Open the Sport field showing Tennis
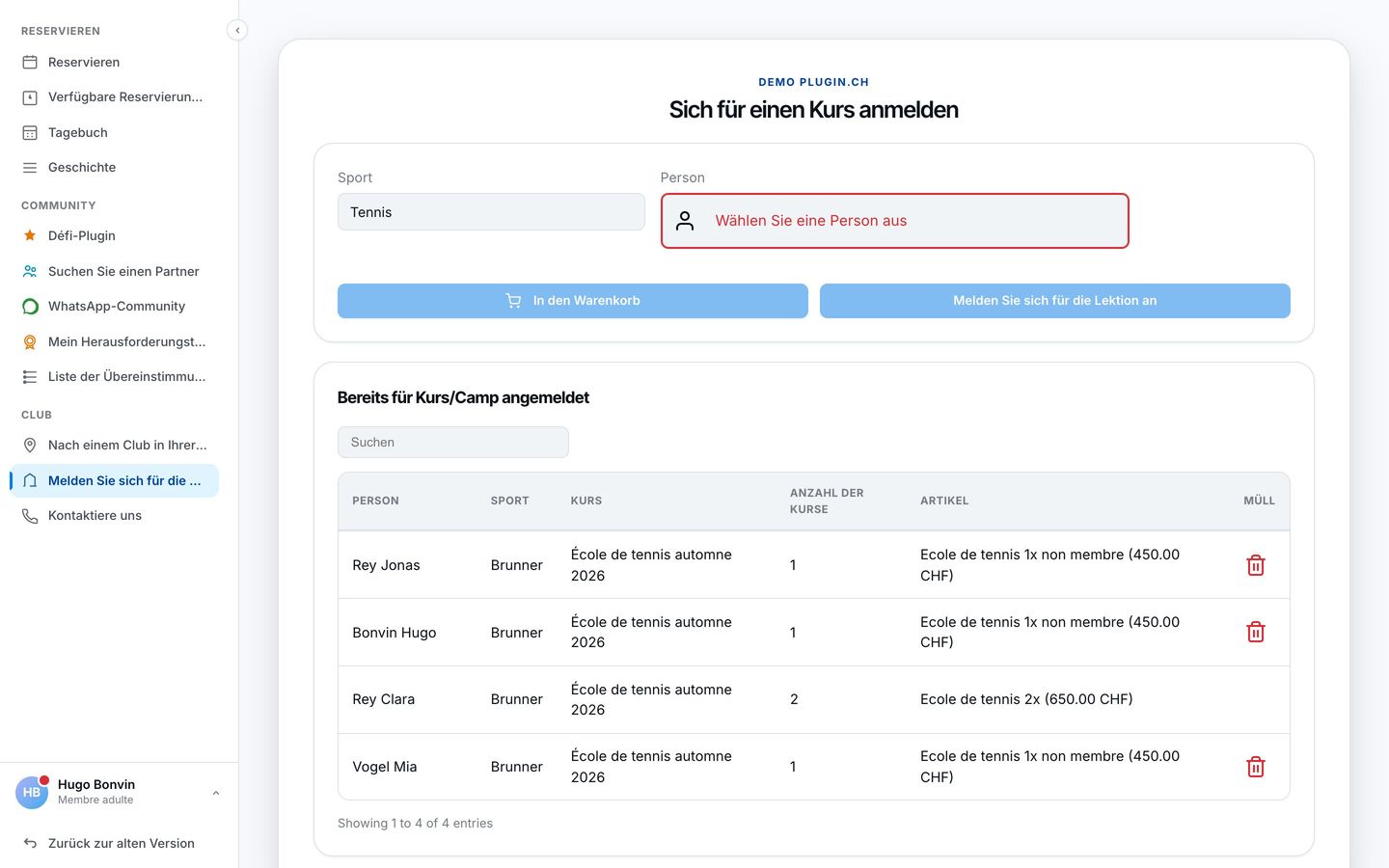The width and height of the screenshot is (1389, 868). point(491,212)
